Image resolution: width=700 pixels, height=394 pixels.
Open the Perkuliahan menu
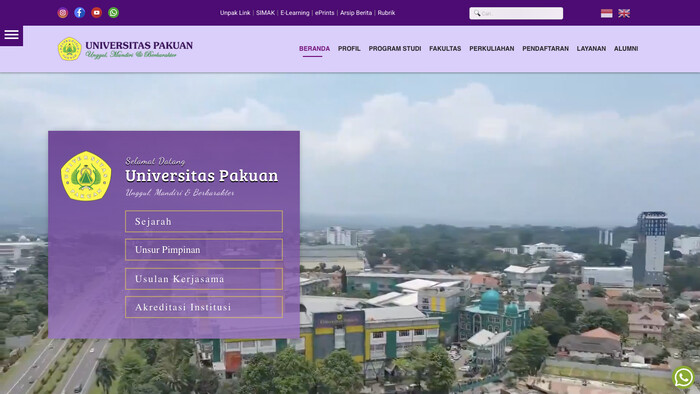click(x=492, y=49)
